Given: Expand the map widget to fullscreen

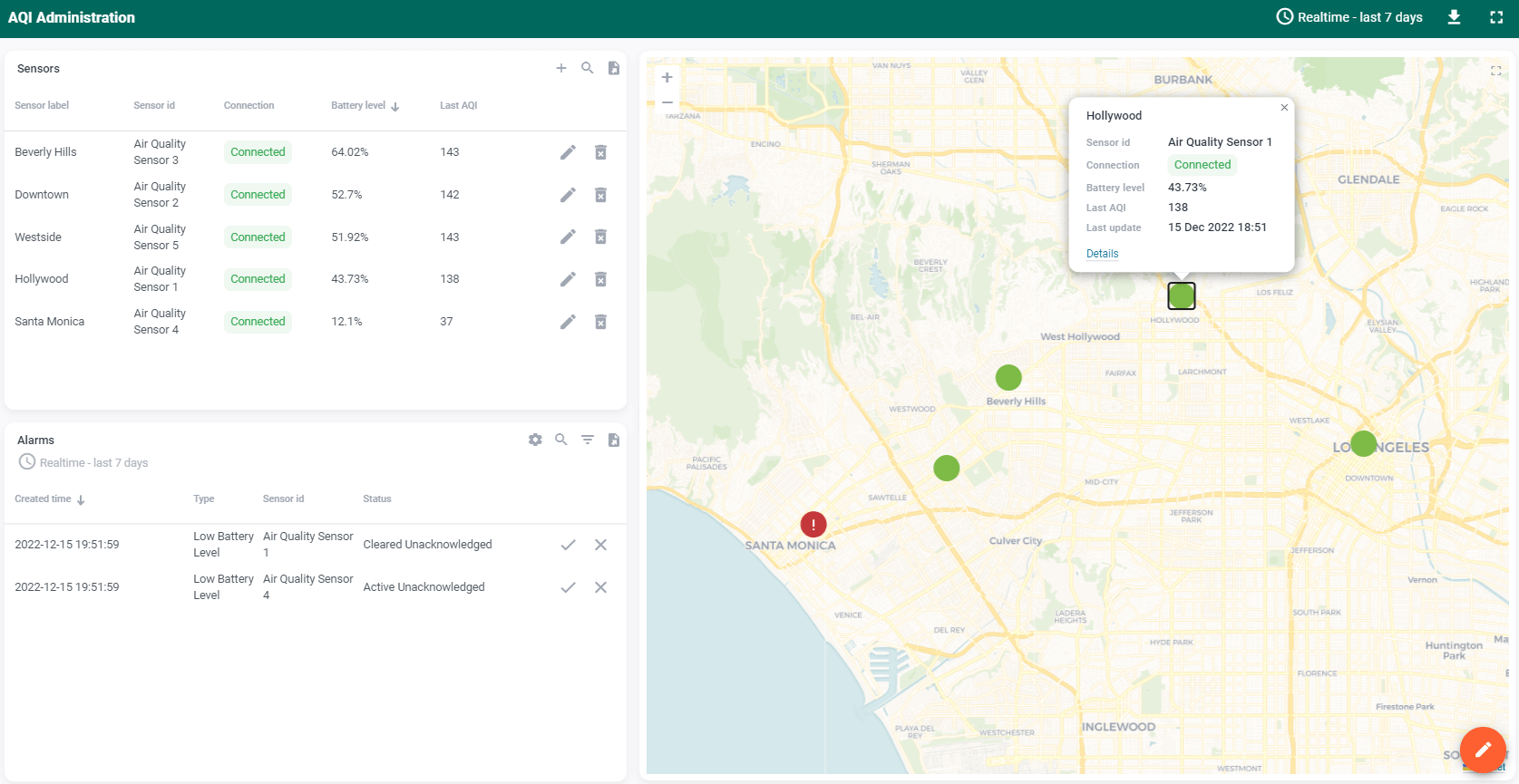Looking at the screenshot, I should (1496, 71).
